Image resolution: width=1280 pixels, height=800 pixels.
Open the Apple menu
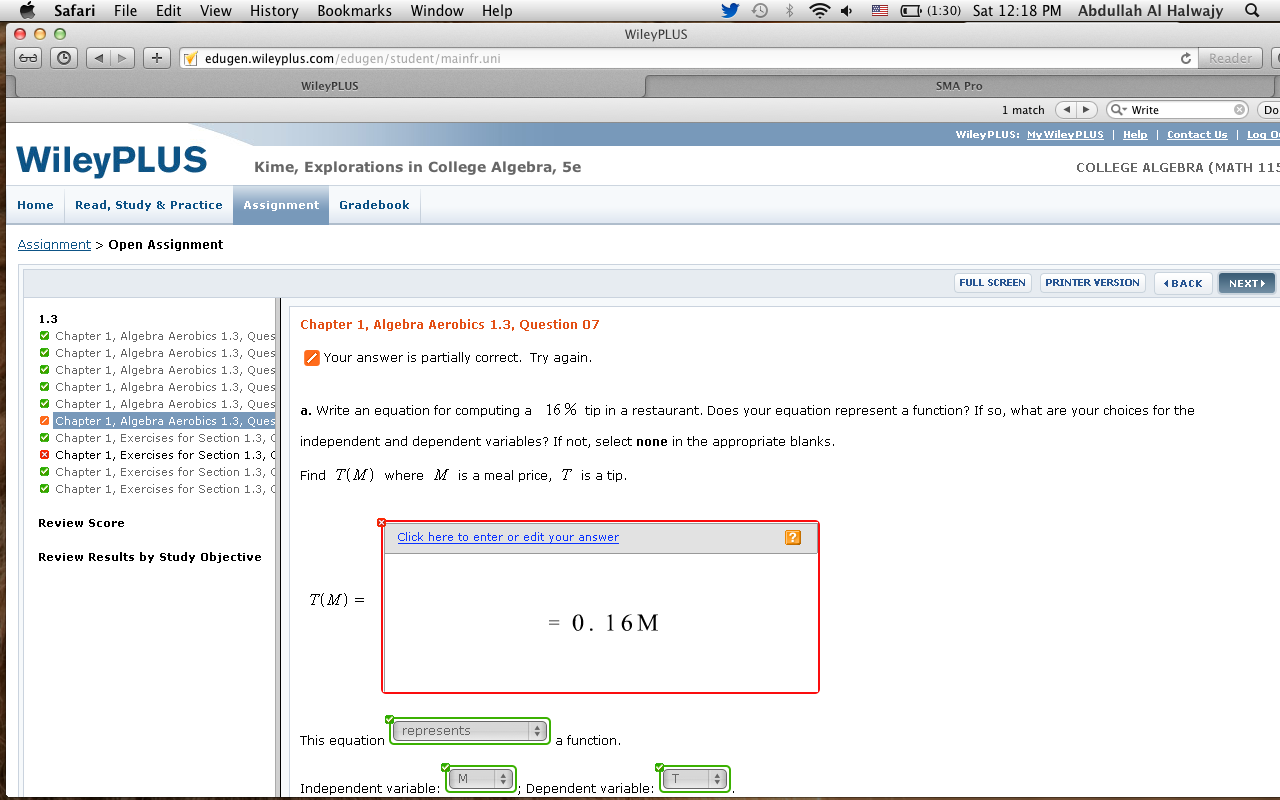click(x=27, y=10)
